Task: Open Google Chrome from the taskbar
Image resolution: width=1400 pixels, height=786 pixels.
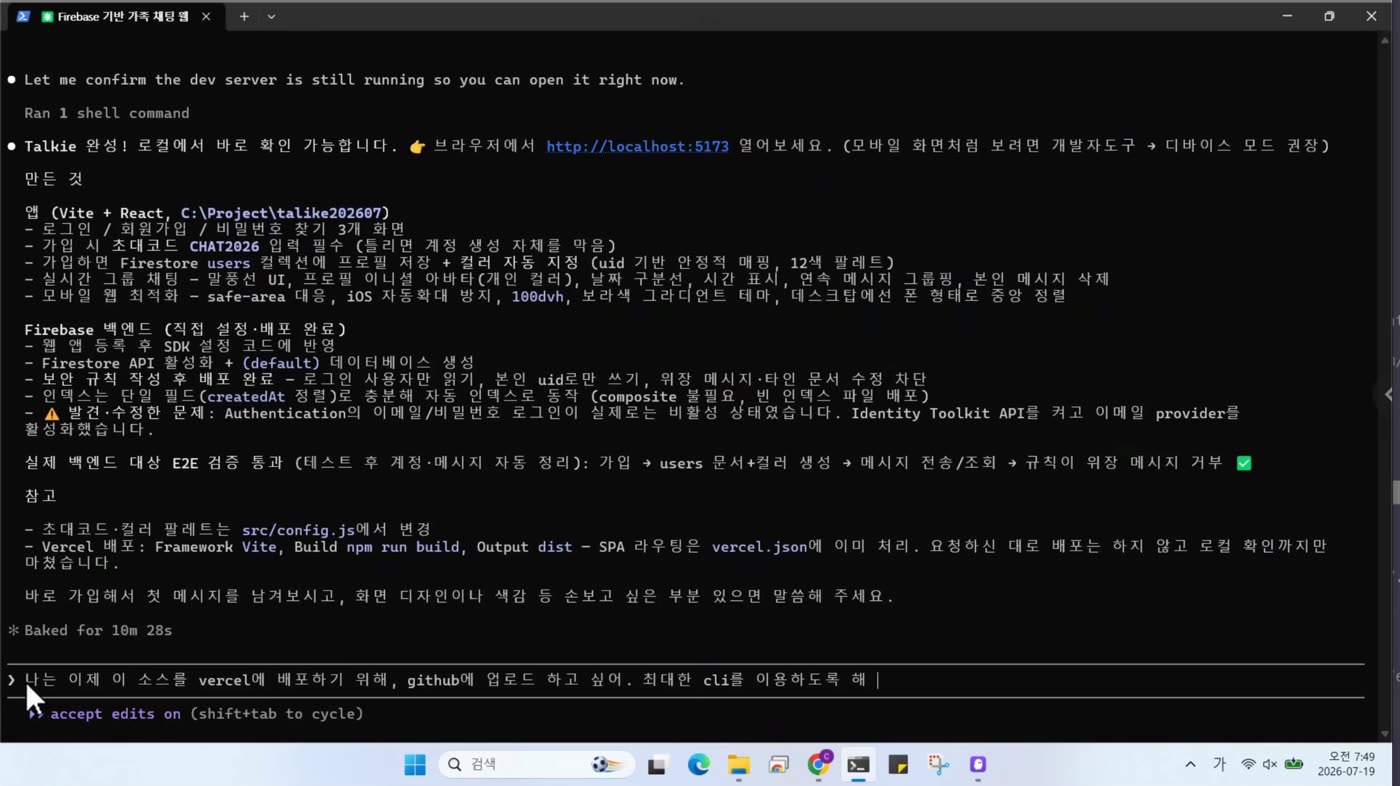Action: (x=819, y=765)
